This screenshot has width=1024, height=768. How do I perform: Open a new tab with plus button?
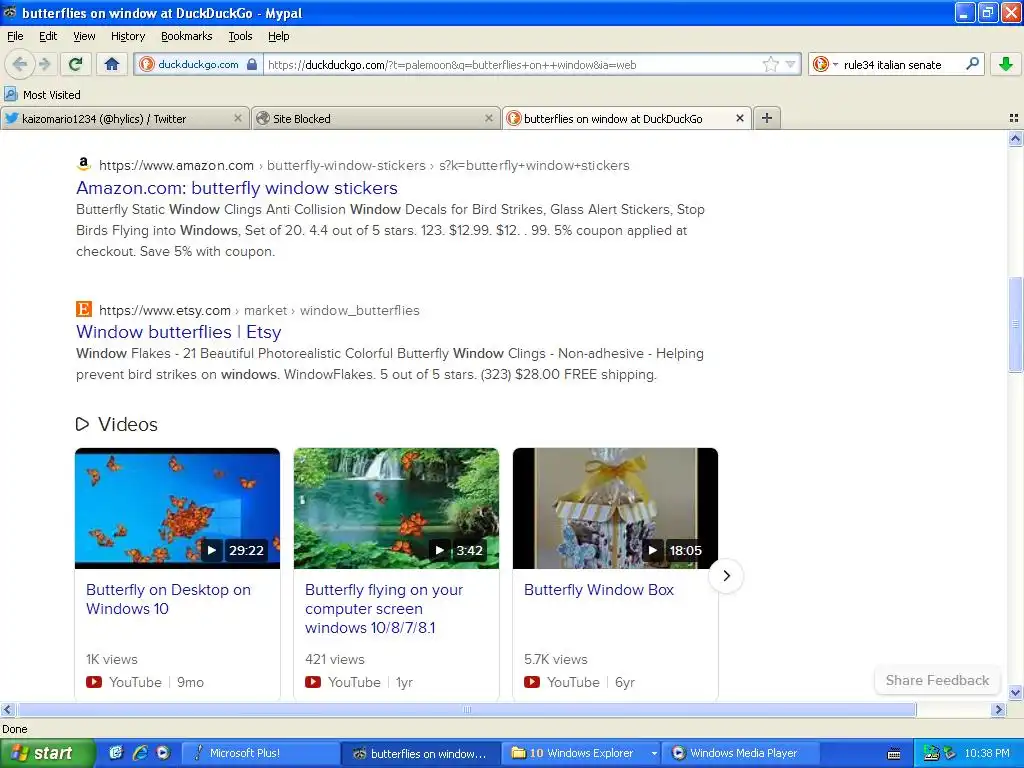pyautogui.click(x=767, y=118)
